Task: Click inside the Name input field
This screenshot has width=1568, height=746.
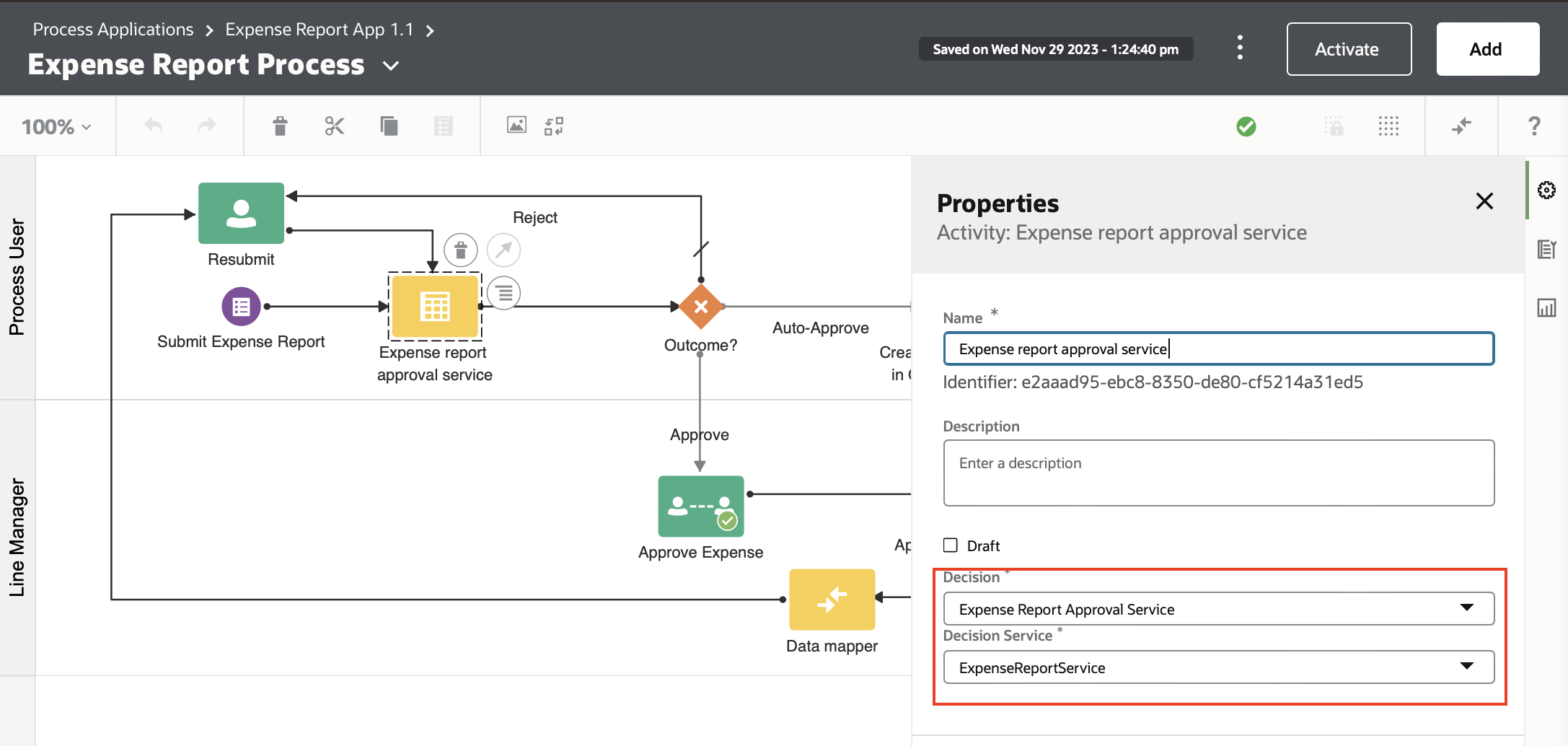Action: pos(1219,348)
